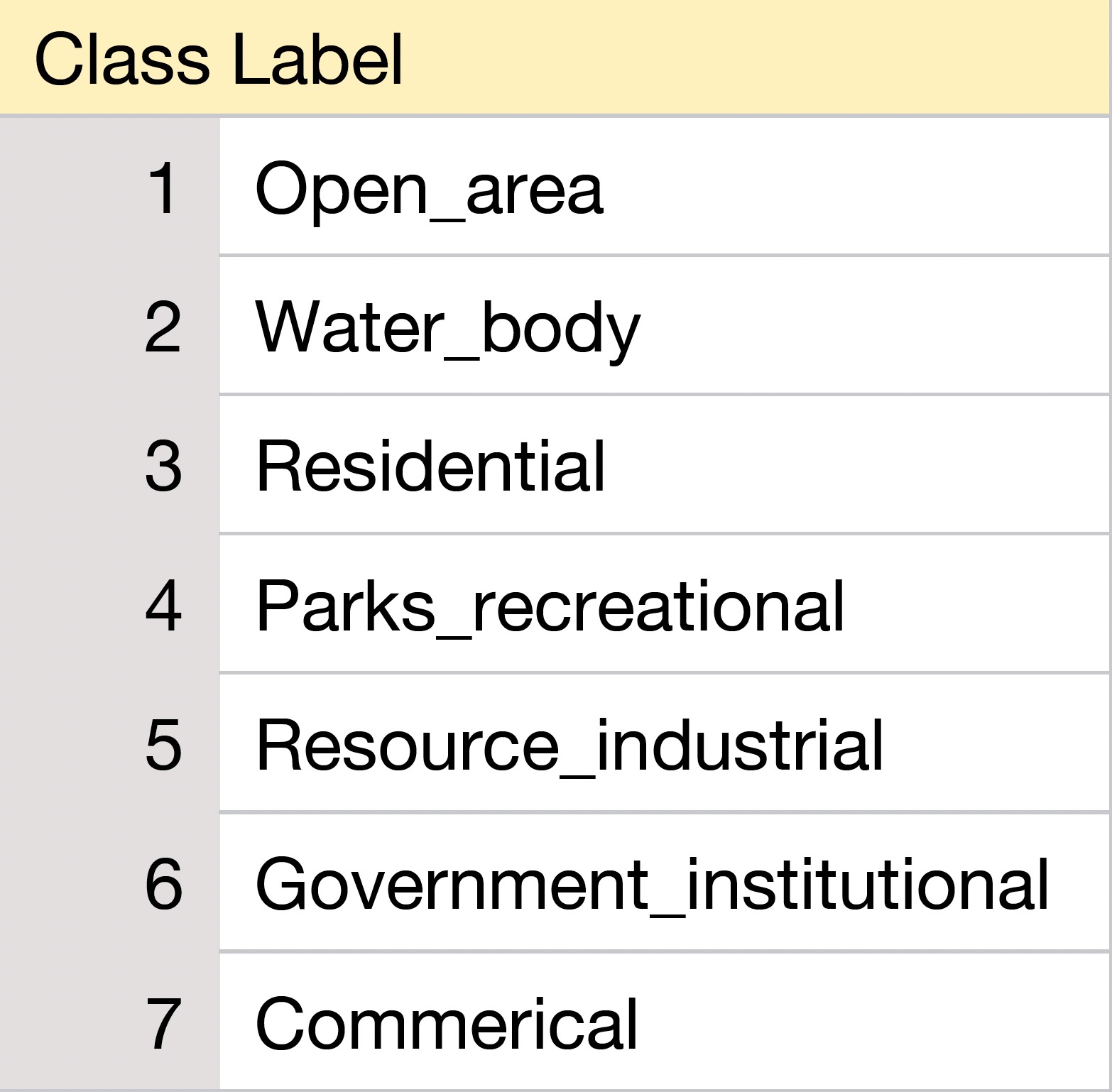Click the Residential class label
Screen dimensions: 1112x1092
(430, 466)
